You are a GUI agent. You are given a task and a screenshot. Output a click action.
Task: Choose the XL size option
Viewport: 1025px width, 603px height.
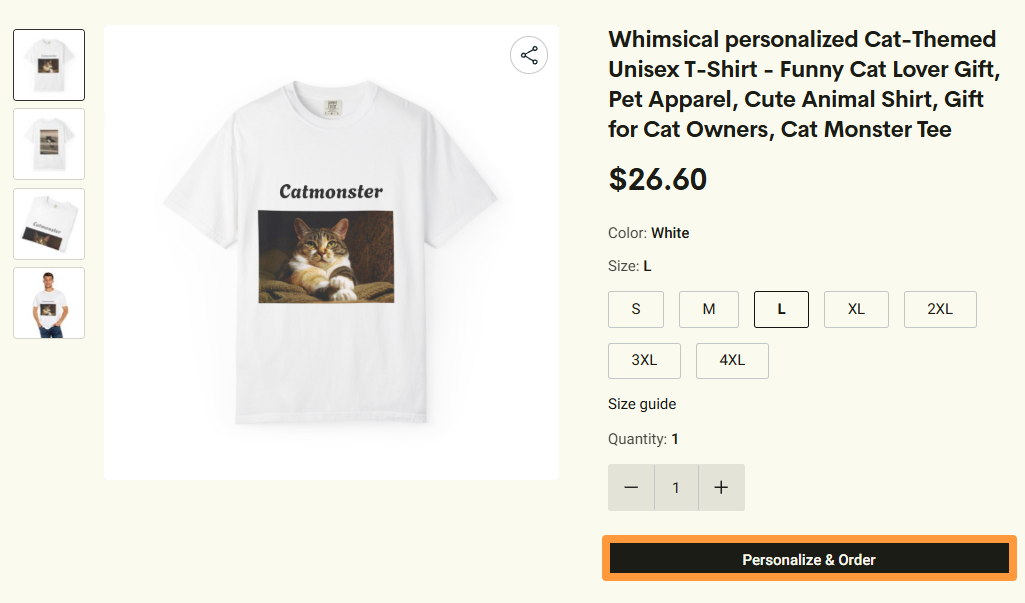point(856,309)
